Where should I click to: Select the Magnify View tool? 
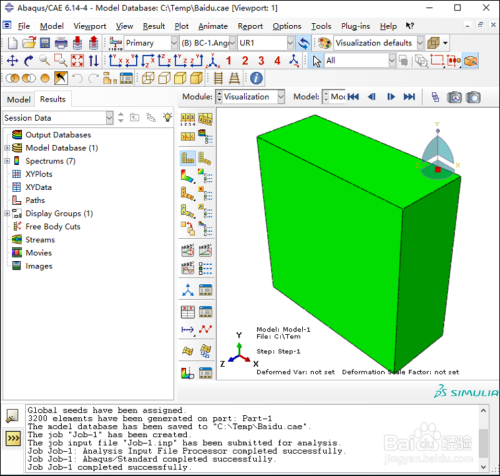tap(45, 61)
